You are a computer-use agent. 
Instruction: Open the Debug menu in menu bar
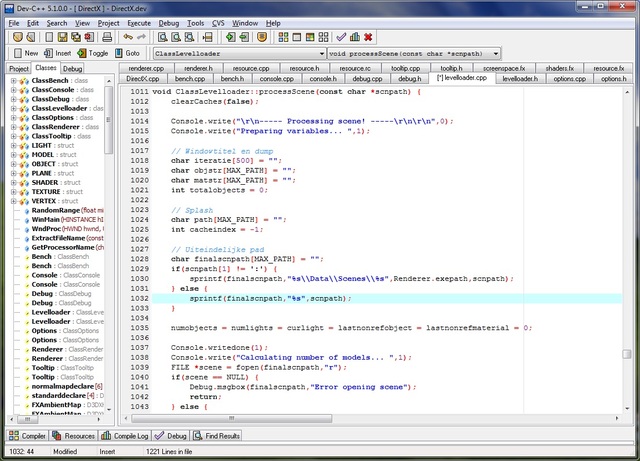(x=169, y=23)
